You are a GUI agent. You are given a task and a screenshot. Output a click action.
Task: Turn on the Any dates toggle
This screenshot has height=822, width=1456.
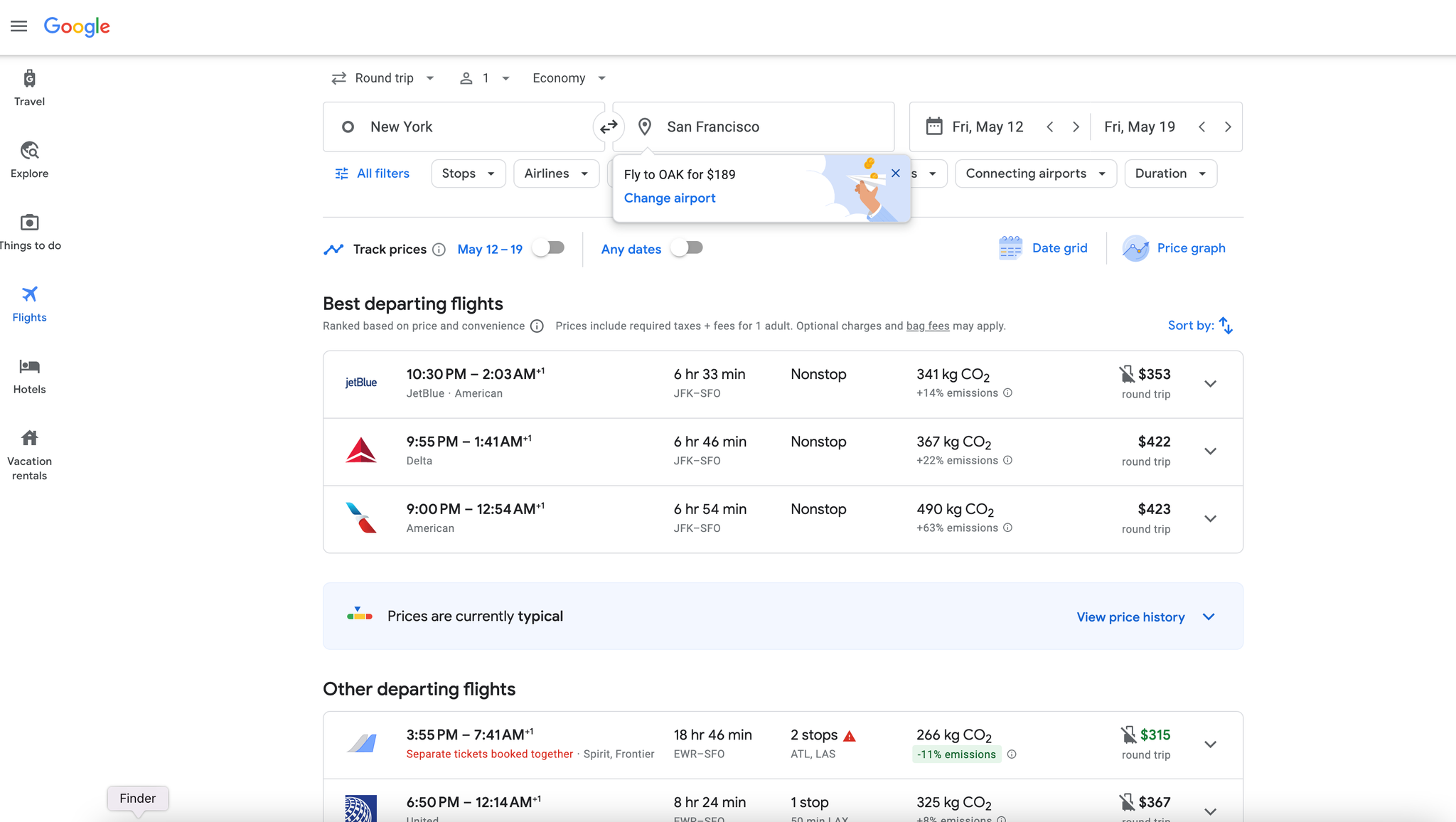coord(685,247)
